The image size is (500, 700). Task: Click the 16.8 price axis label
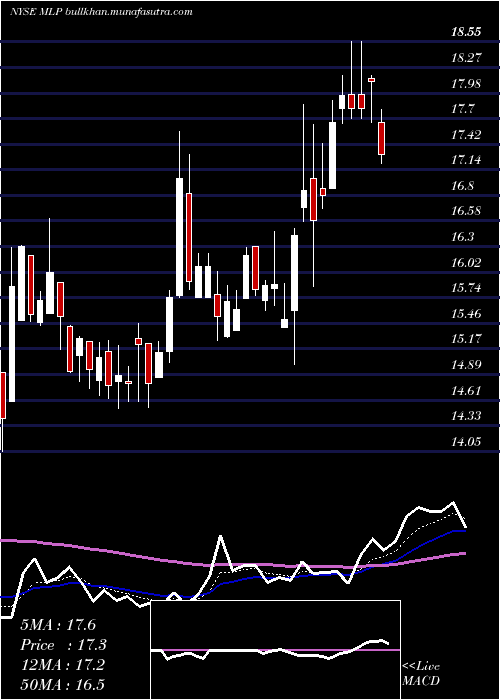pyautogui.click(x=463, y=186)
